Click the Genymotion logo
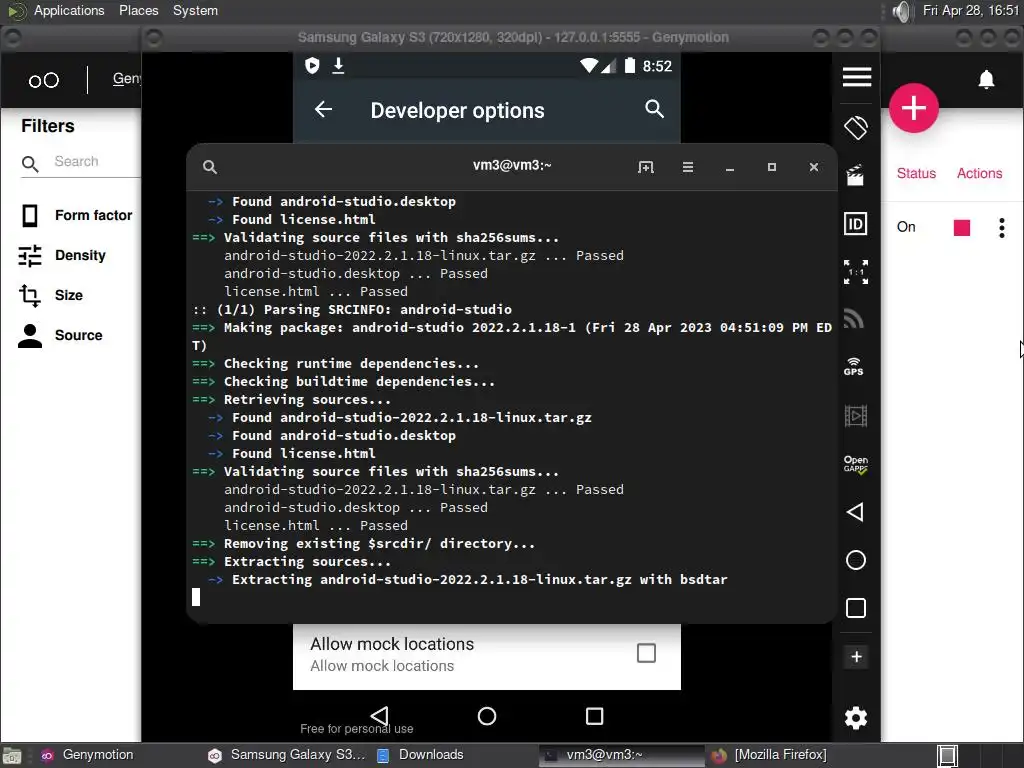 point(44,80)
